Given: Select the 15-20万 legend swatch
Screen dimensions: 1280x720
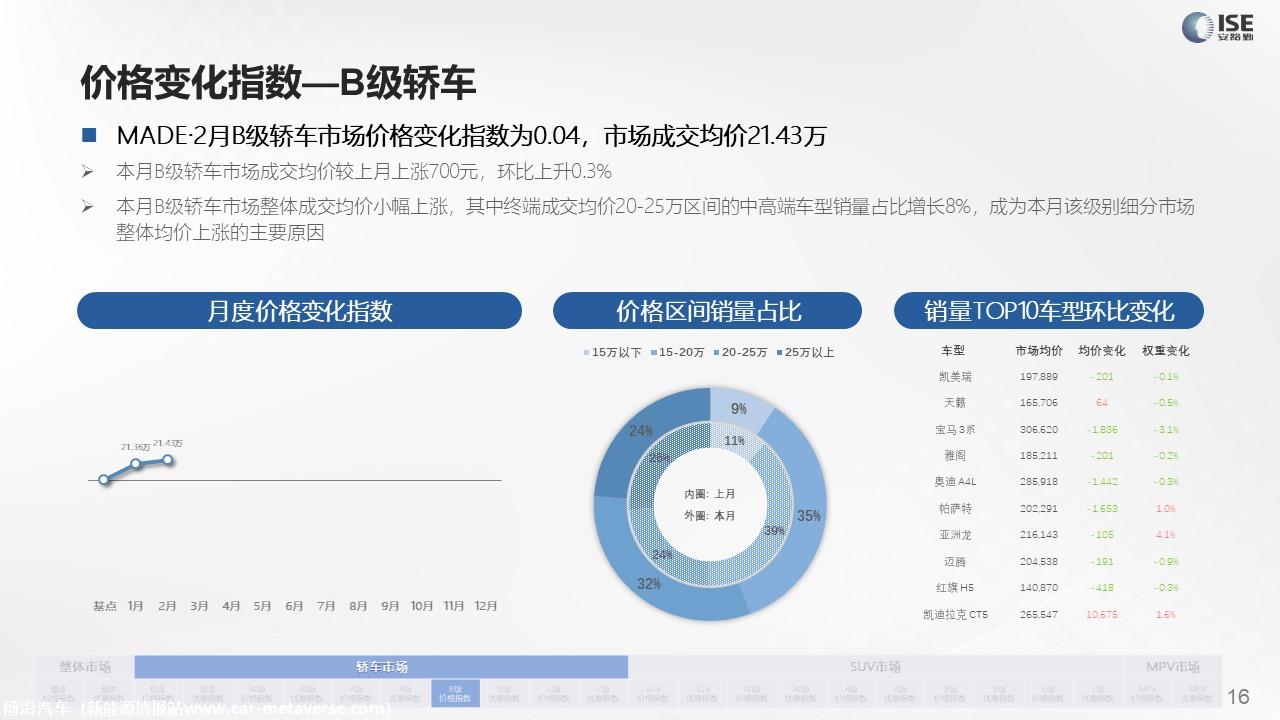Looking at the screenshot, I should (x=653, y=353).
